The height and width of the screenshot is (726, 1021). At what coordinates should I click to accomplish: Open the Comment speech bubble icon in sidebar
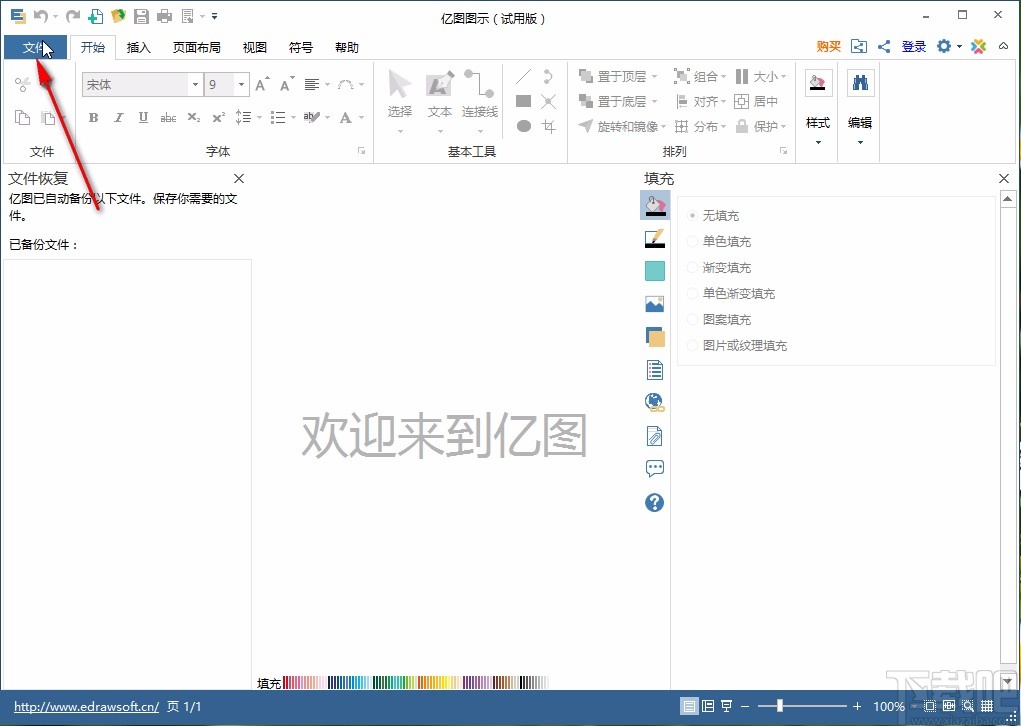pos(654,468)
